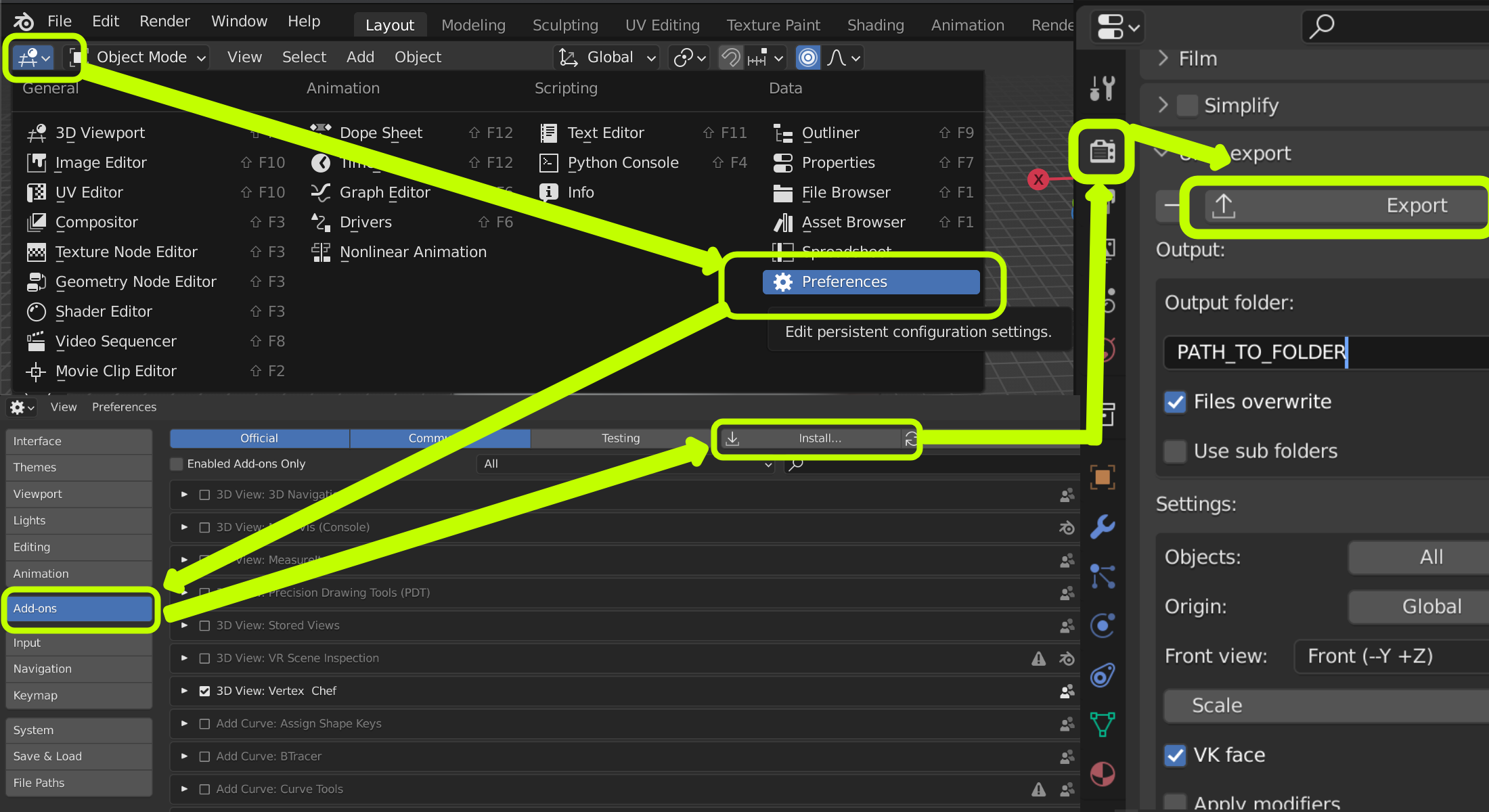Open the Modifiers wrench tab icon
The height and width of the screenshot is (812, 1489).
[1103, 526]
